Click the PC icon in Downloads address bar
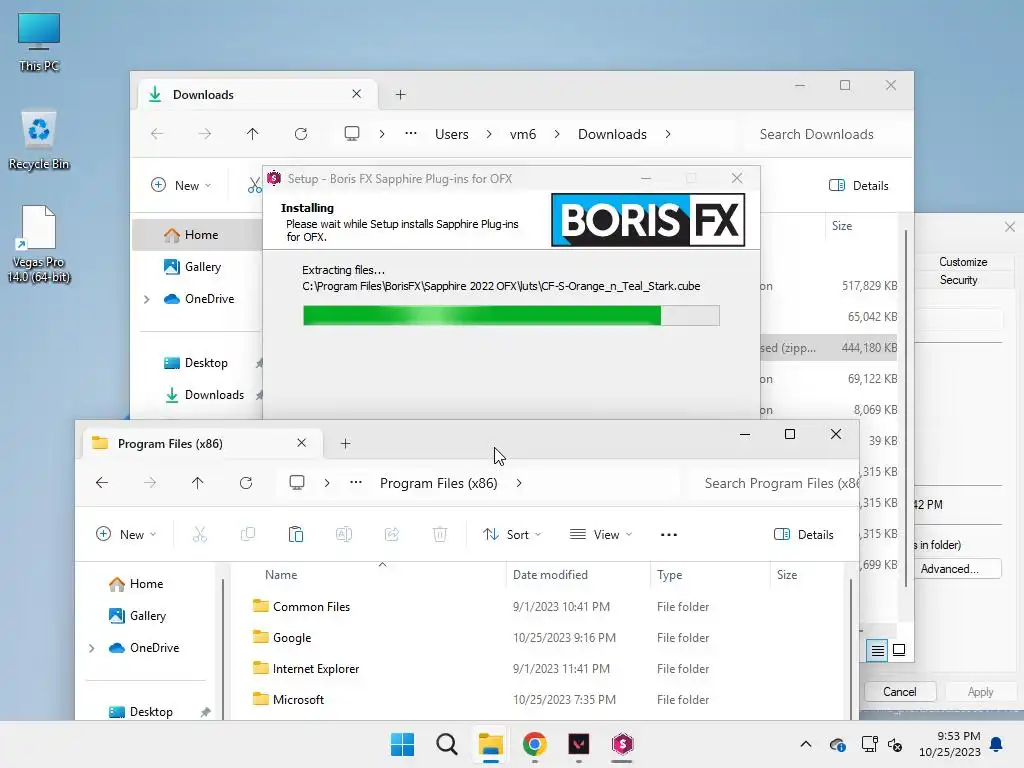1024x768 pixels. pos(352,134)
